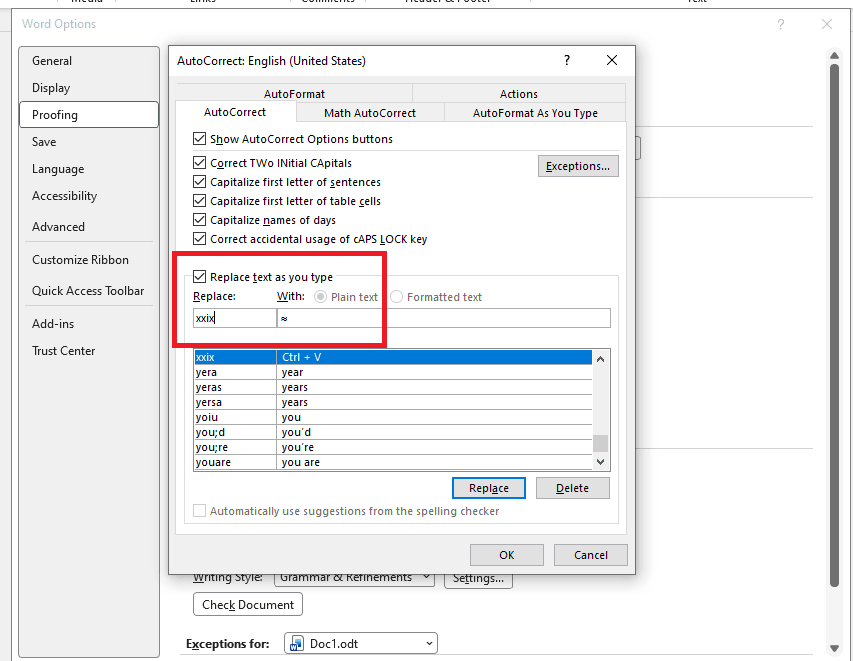The width and height of the screenshot is (853, 661).
Task: Toggle Automatically use suggestions from spelling checker
Action: coord(200,511)
